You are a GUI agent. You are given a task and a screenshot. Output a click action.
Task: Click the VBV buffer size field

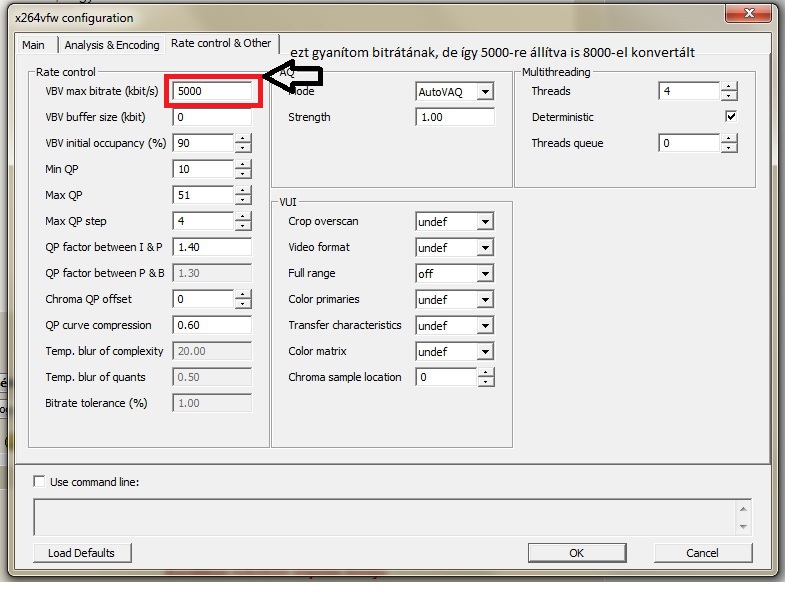click(212, 117)
